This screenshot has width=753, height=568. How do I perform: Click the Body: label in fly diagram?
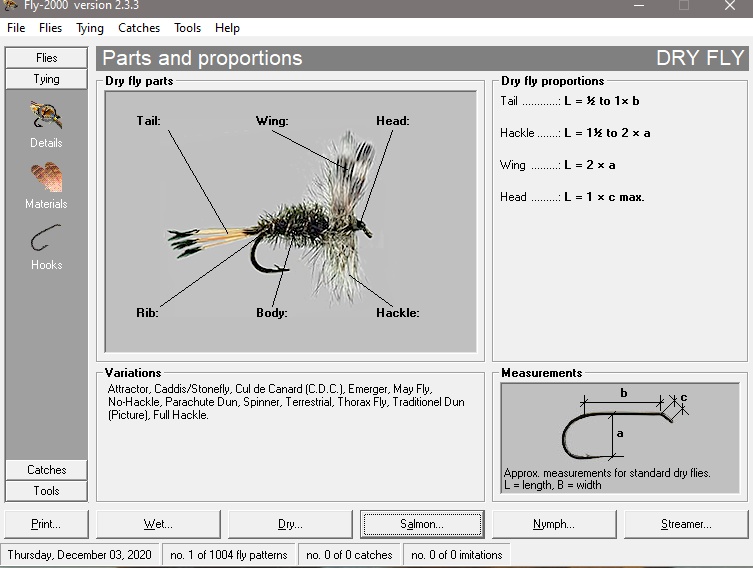pyautogui.click(x=272, y=313)
